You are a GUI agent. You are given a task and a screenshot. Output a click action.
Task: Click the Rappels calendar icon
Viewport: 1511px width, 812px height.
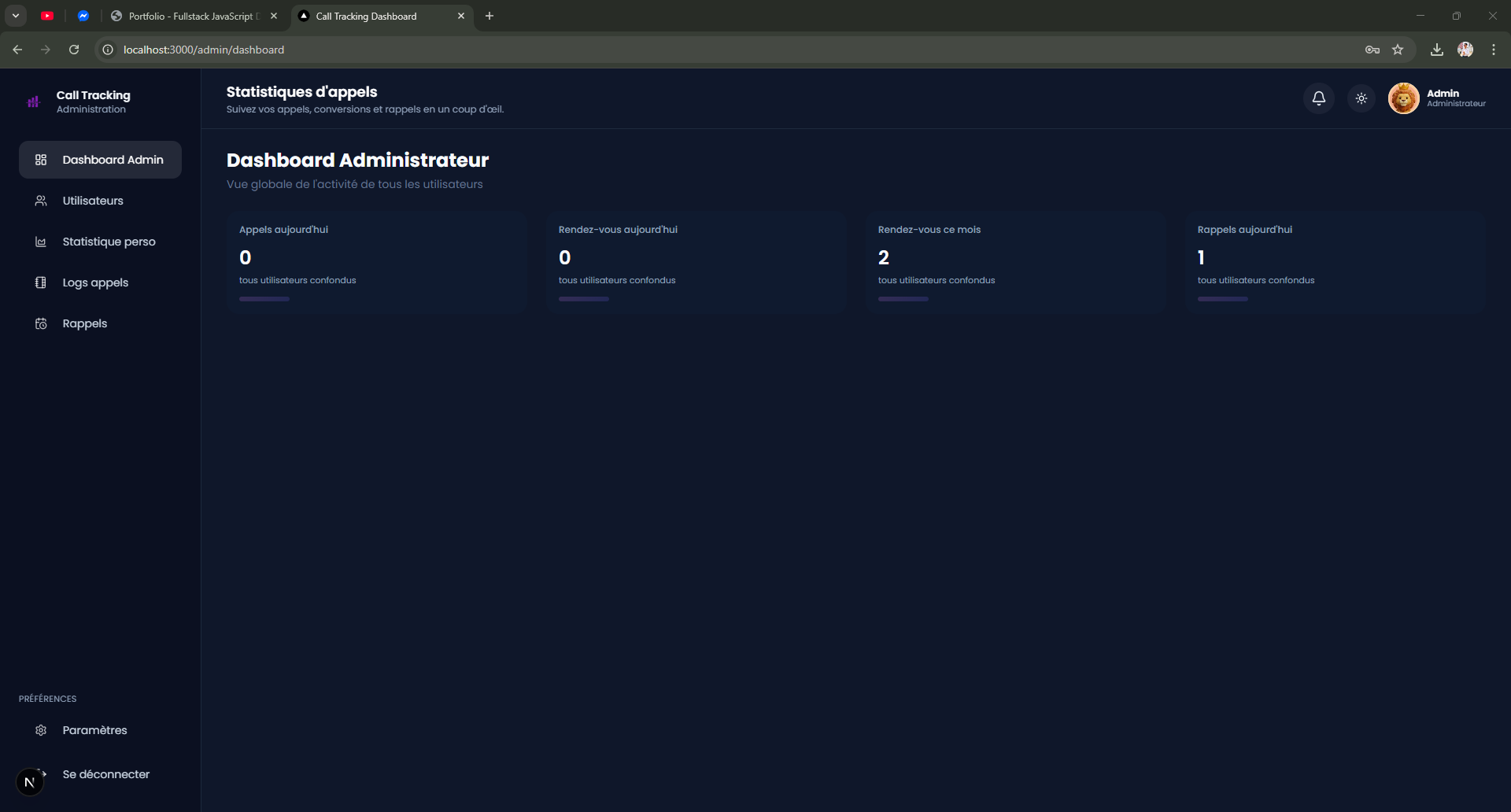point(41,323)
